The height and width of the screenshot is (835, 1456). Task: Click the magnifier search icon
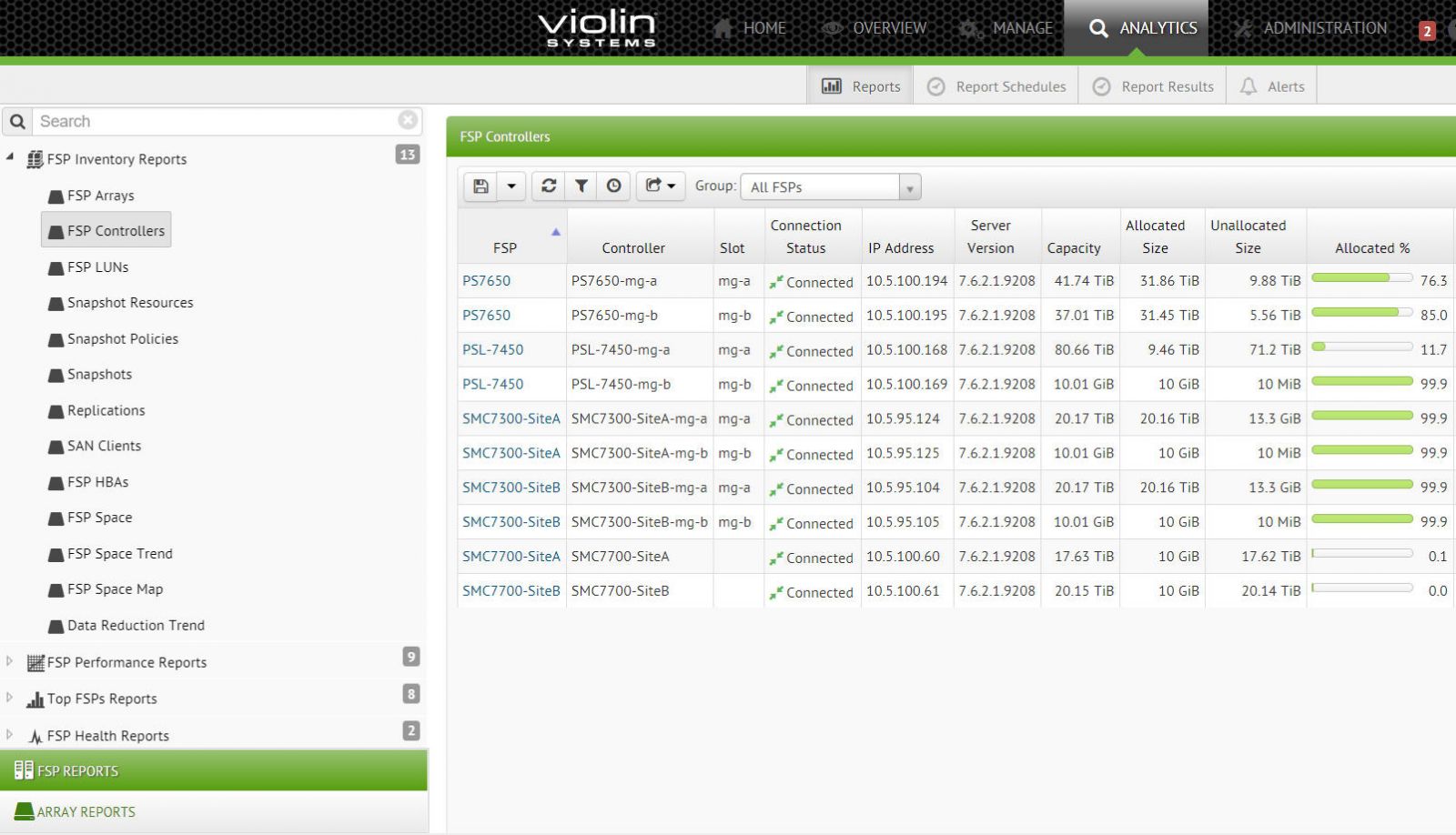(x=17, y=121)
